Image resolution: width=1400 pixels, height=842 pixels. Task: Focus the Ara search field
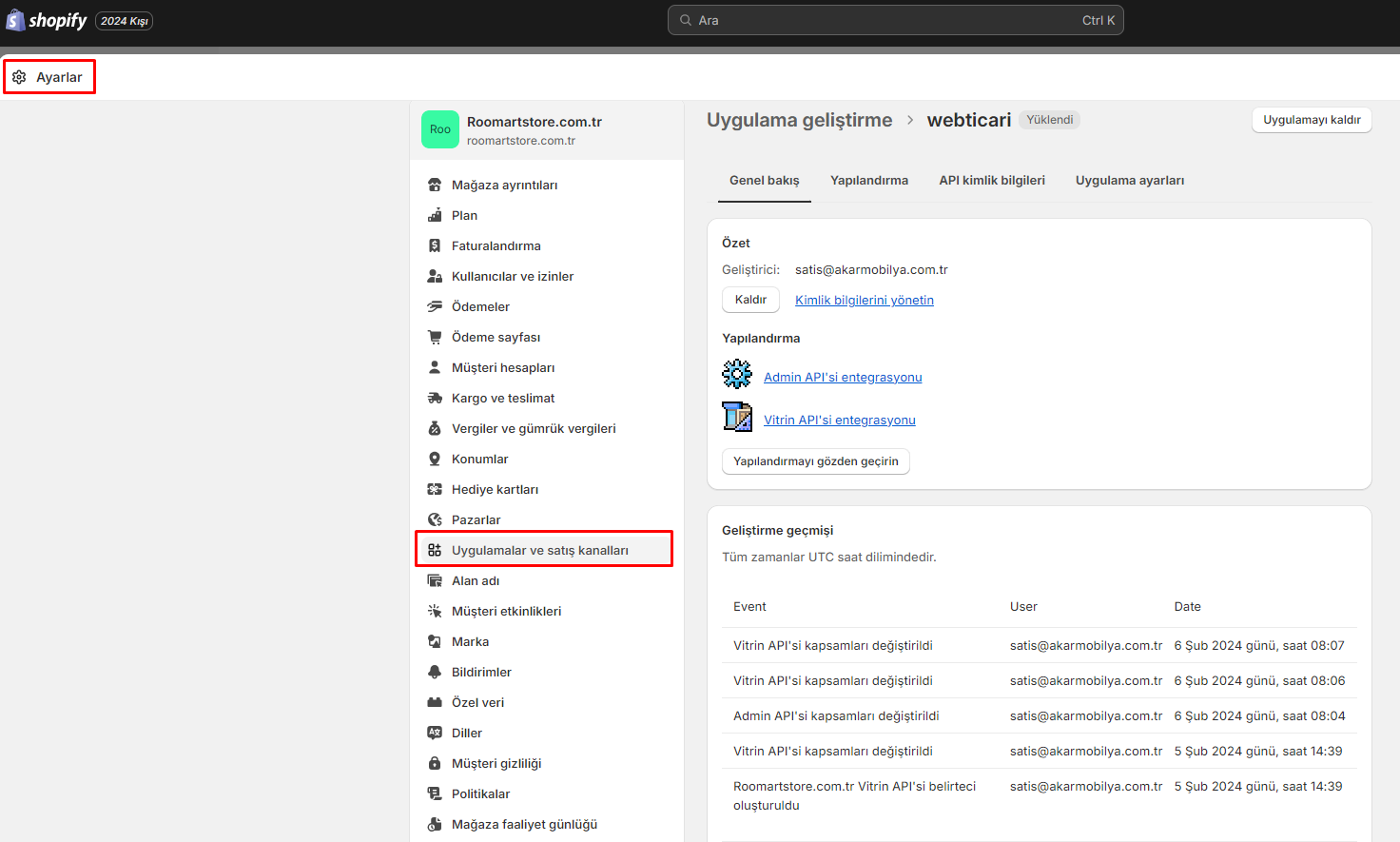pyautogui.click(x=894, y=20)
